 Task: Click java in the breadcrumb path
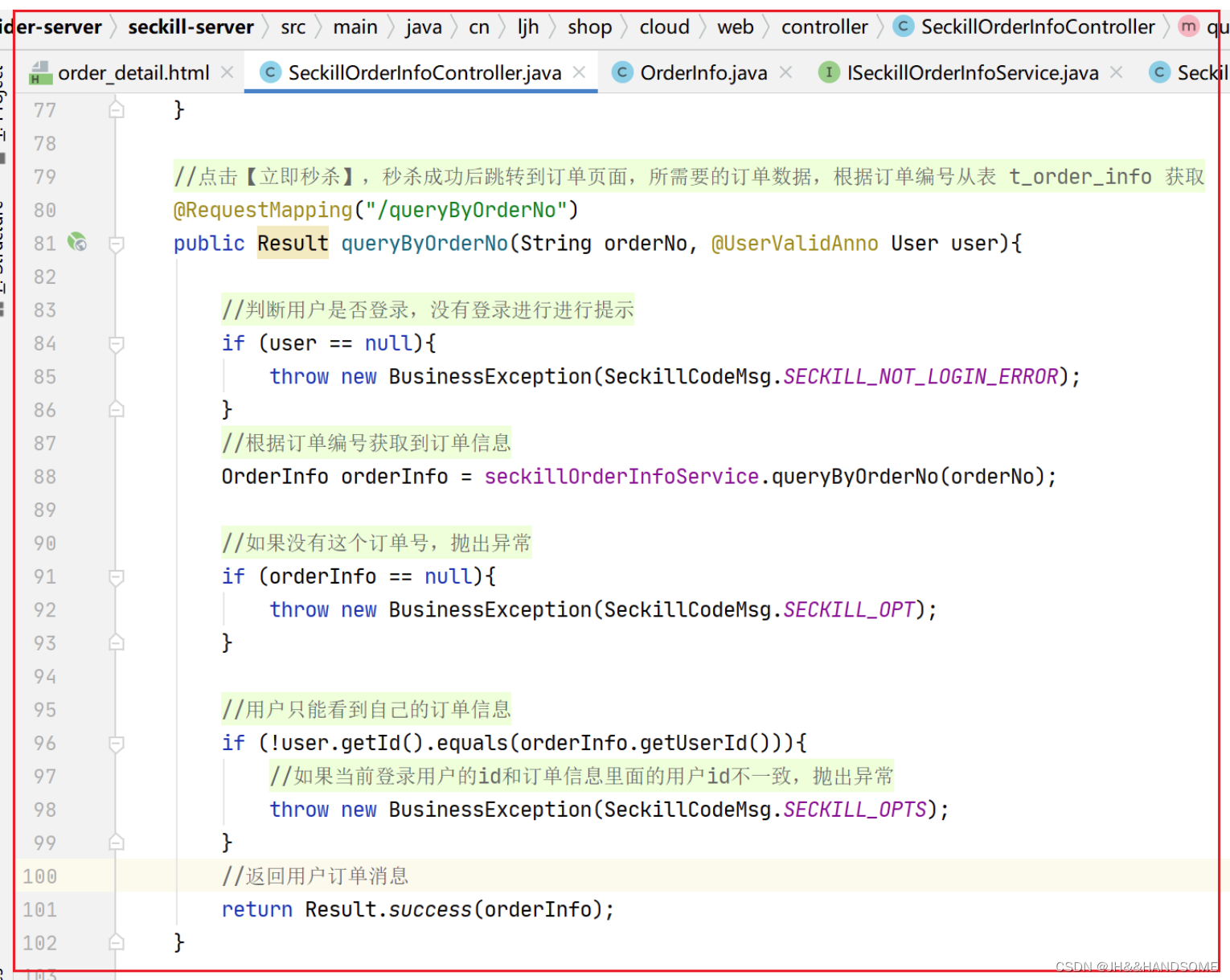(424, 27)
